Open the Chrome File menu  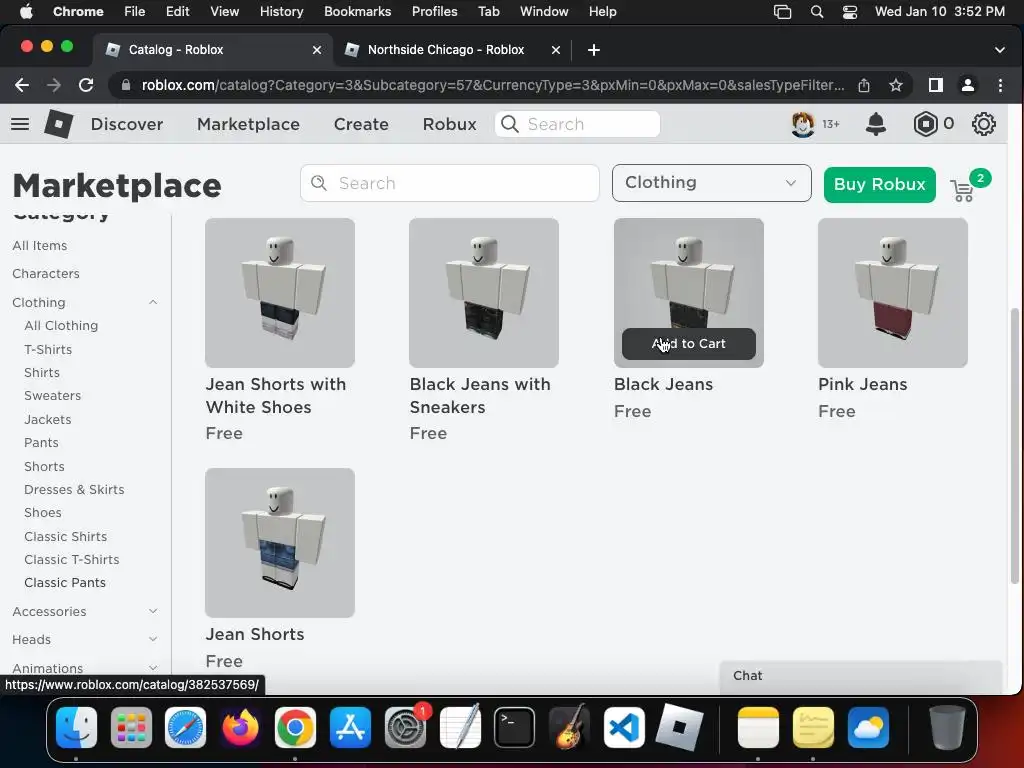(135, 12)
